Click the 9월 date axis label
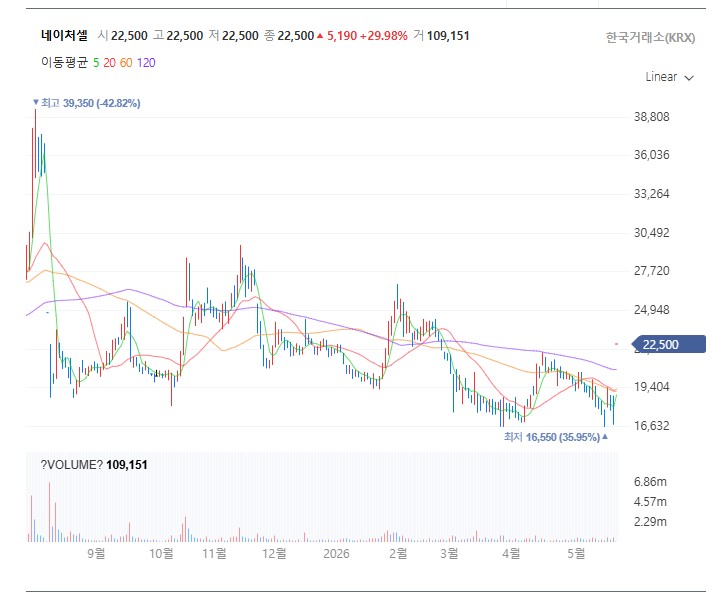721x596 pixels. click(96, 553)
